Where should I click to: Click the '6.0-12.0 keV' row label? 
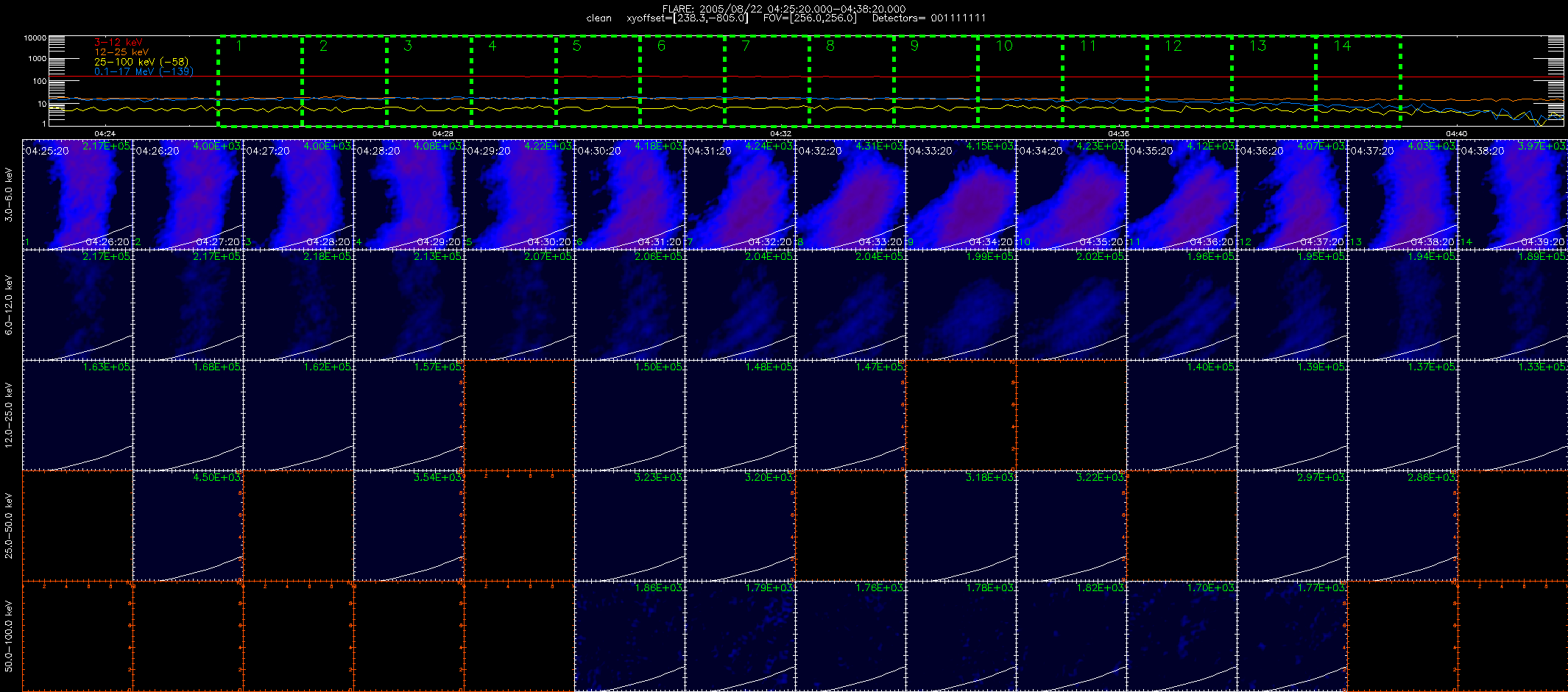[9, 306]
